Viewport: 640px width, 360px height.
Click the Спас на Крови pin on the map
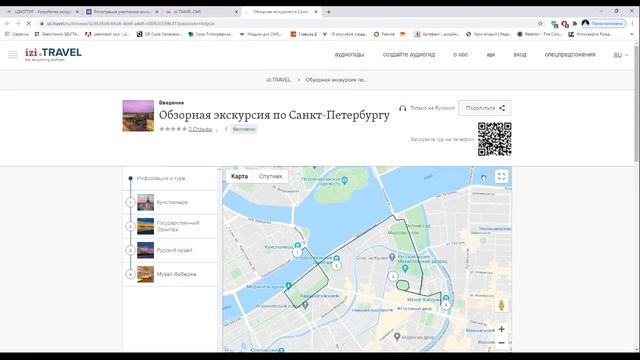392,257
